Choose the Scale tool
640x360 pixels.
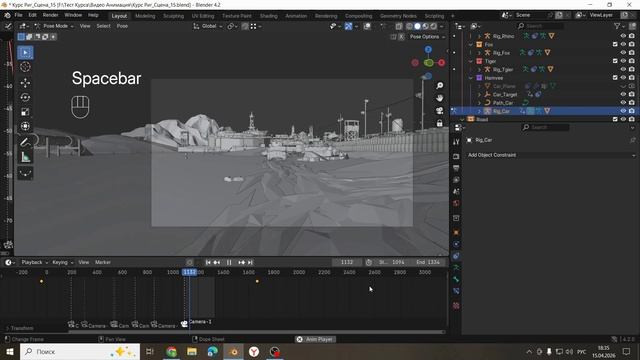point(25,112)
